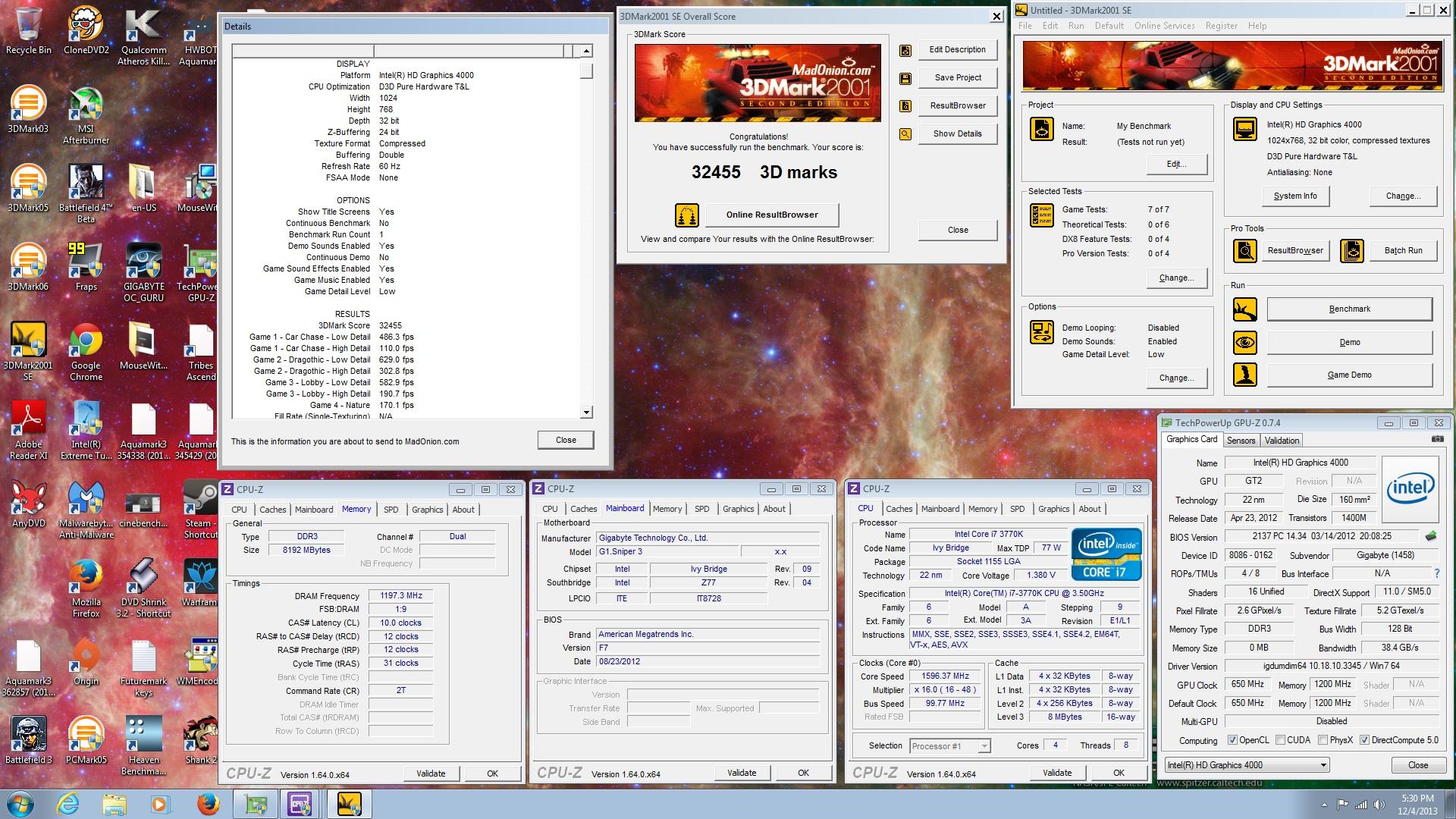
Task: Open the Recycle Bin desktop icon
Action: [29, 30]
